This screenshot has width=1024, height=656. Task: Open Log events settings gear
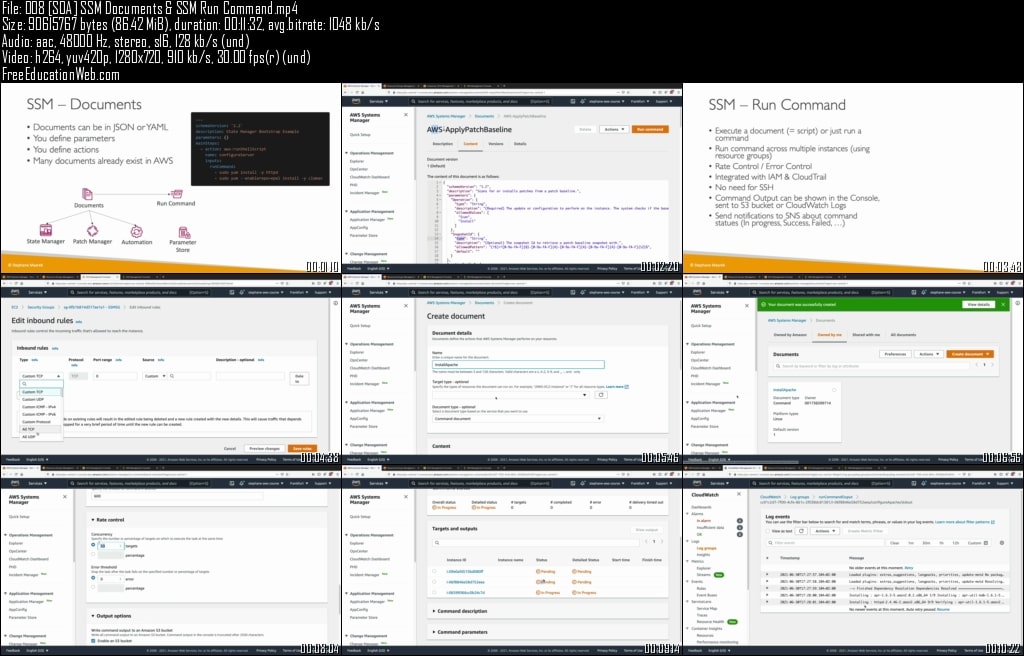(x=1002, y=542)
